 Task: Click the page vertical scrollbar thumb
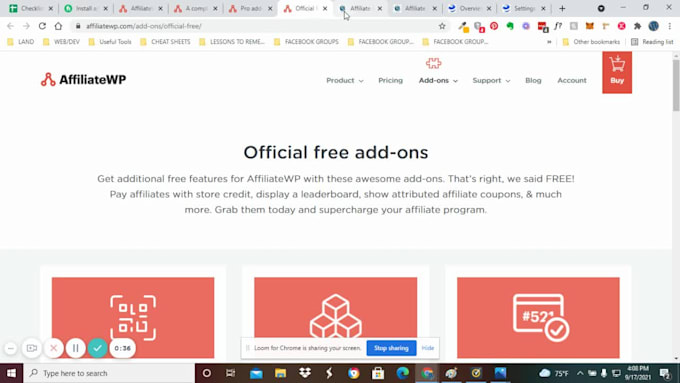click(x=676, y=85)
